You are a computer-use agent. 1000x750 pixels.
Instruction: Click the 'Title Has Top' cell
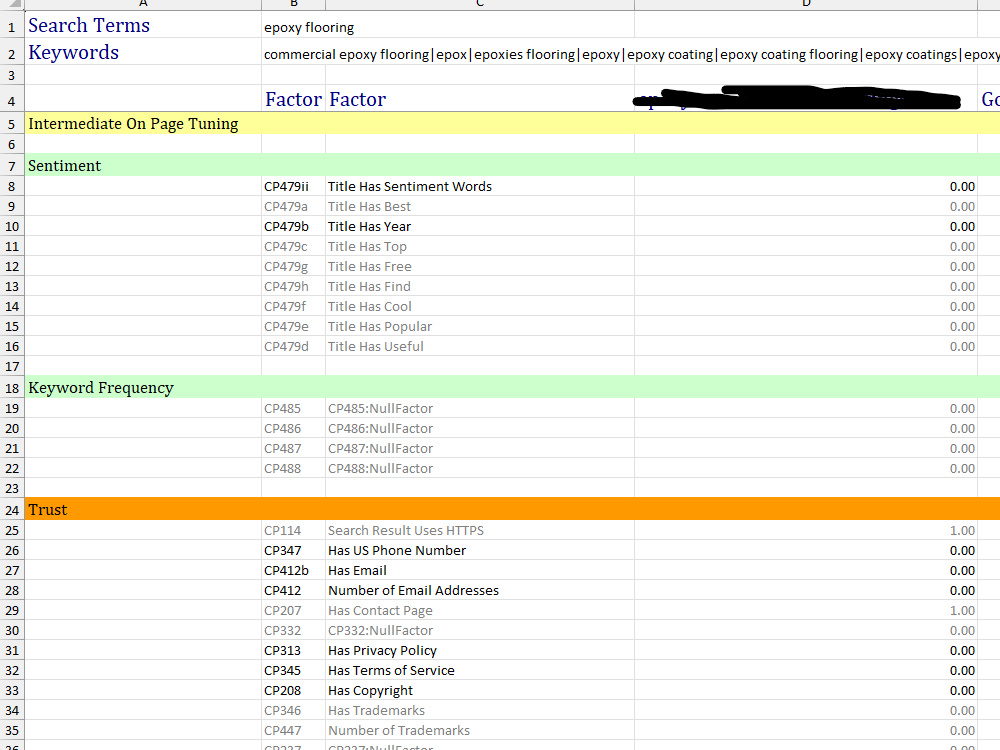tap(480, 246)
